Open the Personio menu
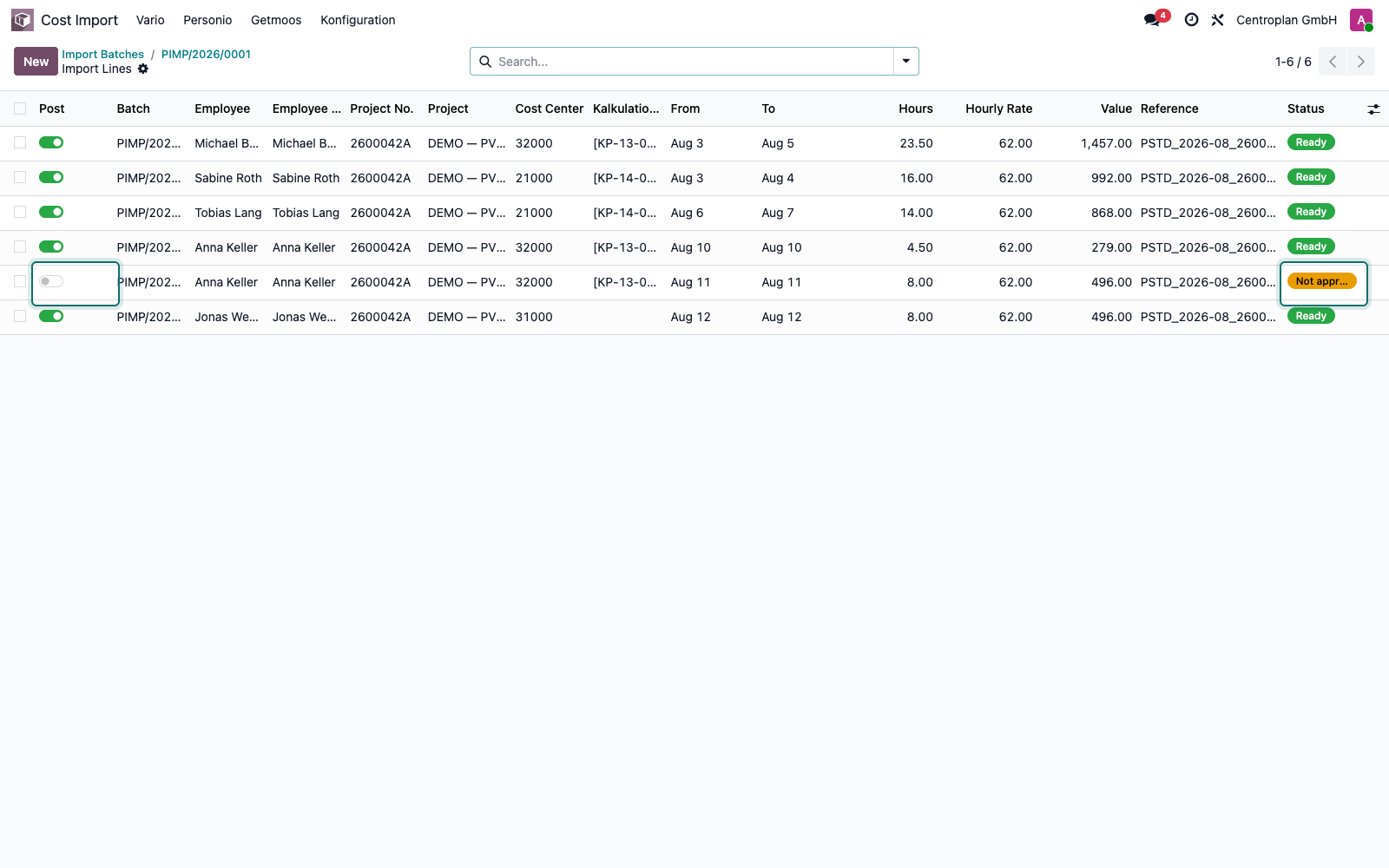Image resolution: width=1389 pixels, height=868 pixels. tap(207, 20)
